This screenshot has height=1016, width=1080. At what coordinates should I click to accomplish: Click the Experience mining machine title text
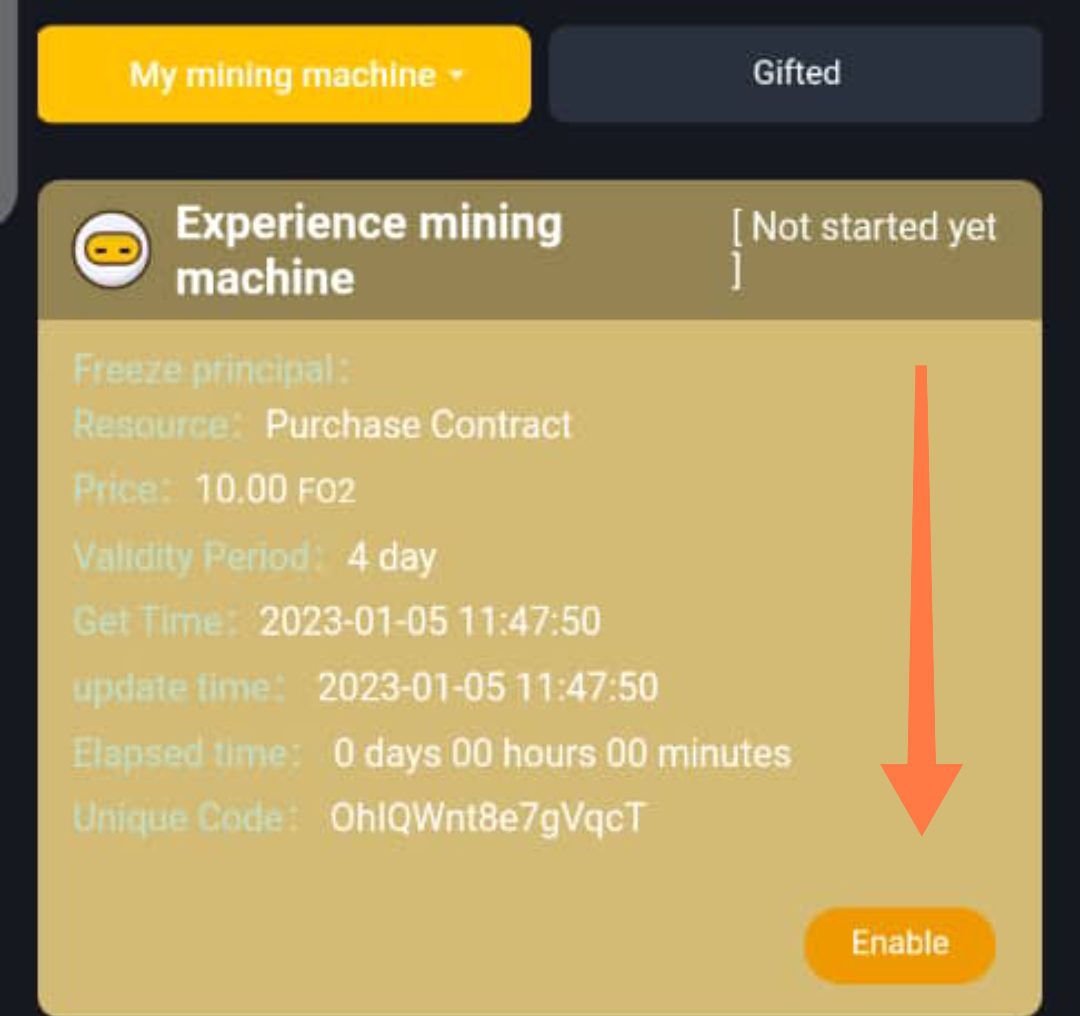[x=370, y=248]
